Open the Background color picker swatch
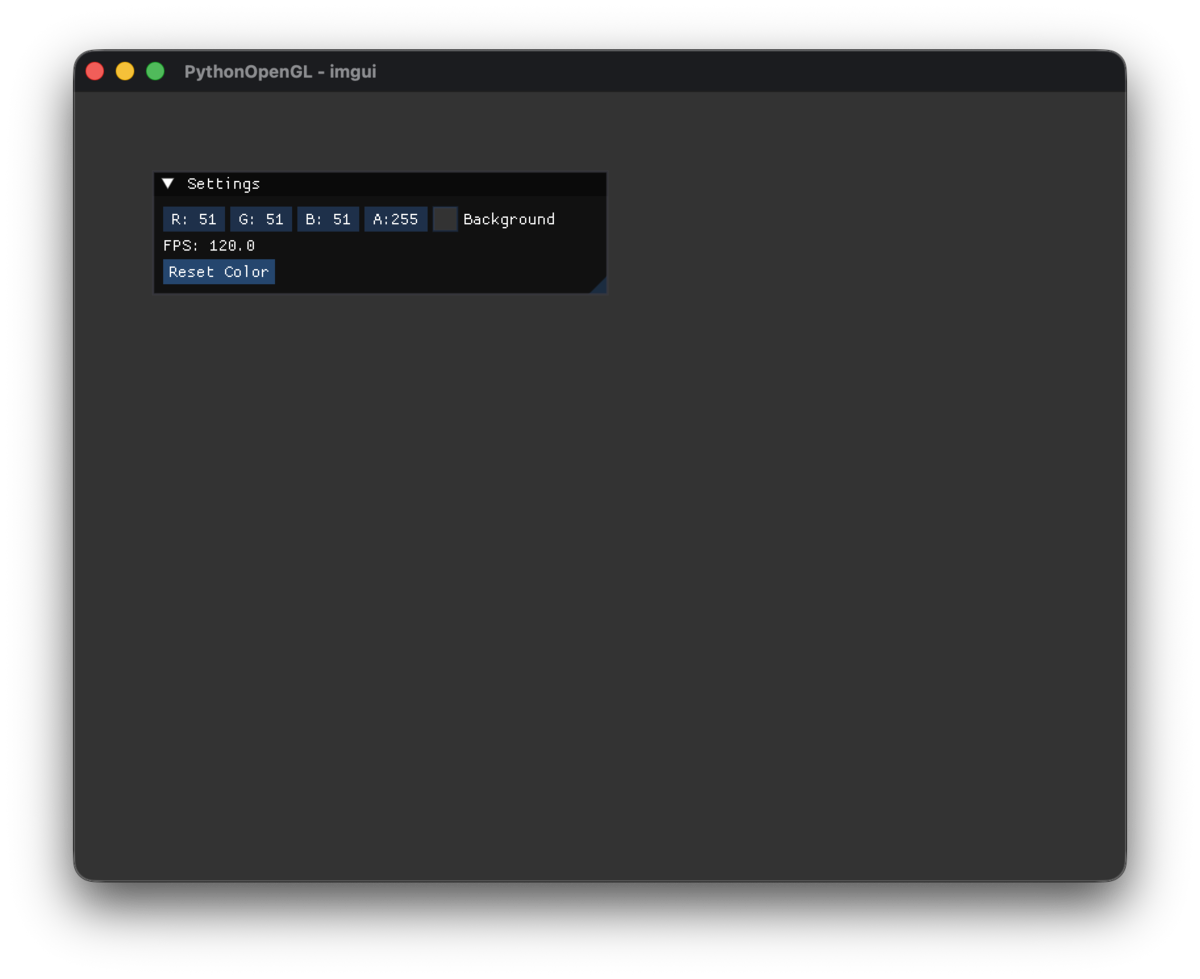This screenshot has height=979, width=1200. tap(444, 218)
